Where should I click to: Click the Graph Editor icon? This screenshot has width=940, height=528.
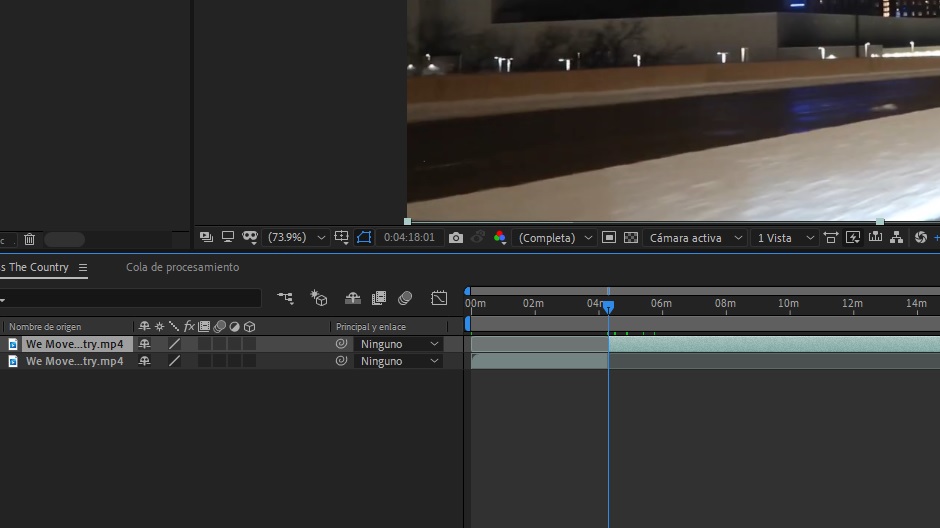click(x=439, y=298)
